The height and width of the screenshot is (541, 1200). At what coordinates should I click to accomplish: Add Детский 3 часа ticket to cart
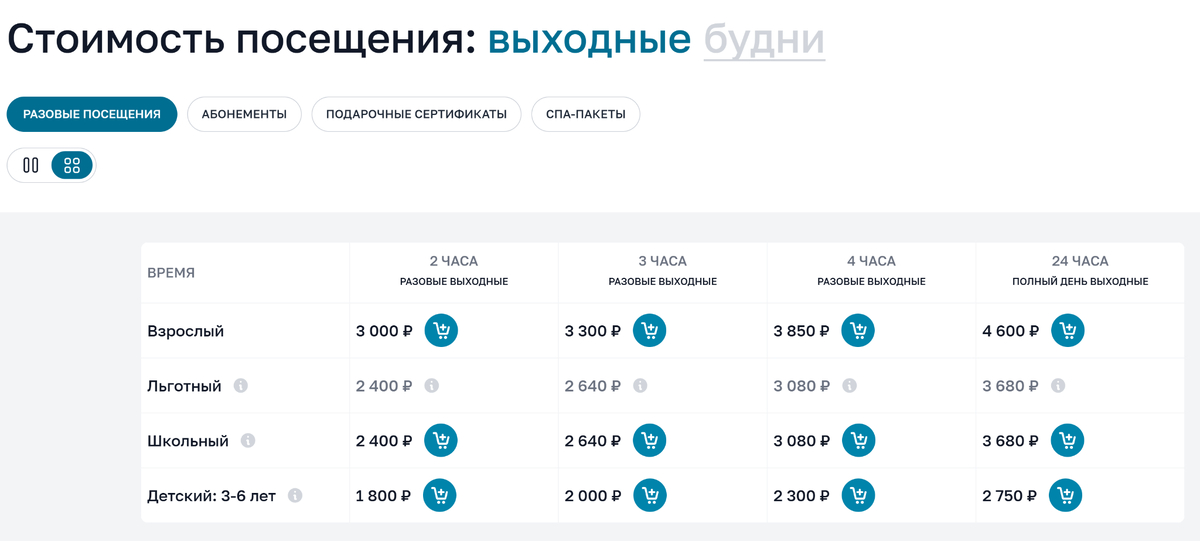pyautogui.click(x=649, y=495)
